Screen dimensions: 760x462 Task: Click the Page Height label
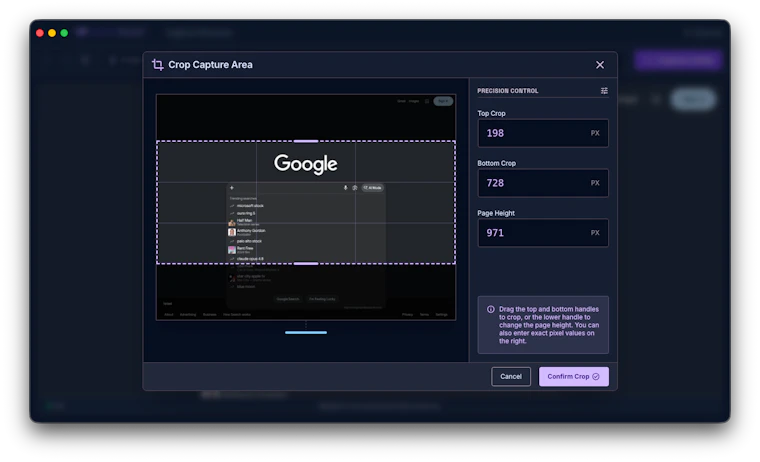click(x=496, y=213)
